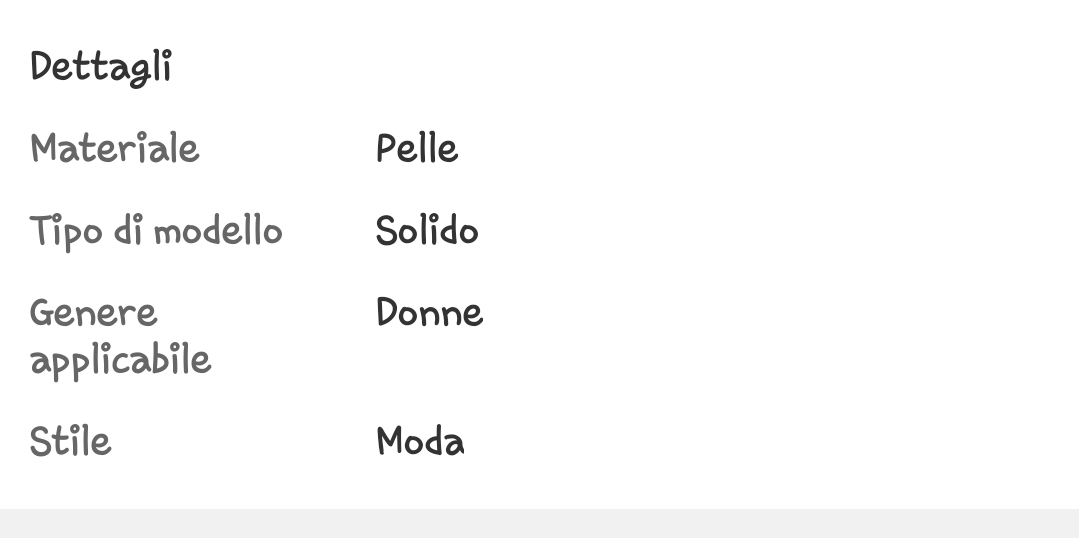Select the Genere applicabile label
1079x542 pixels.
(120, 335)
